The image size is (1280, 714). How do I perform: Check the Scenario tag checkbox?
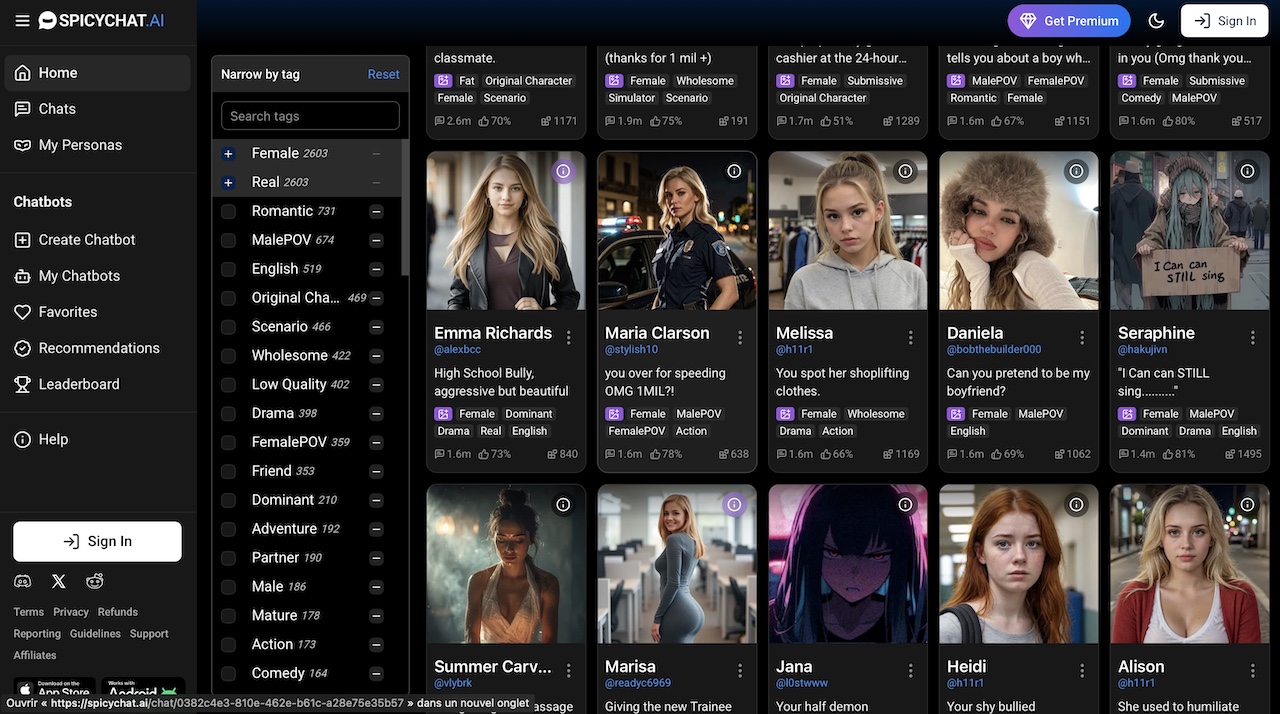228,327
